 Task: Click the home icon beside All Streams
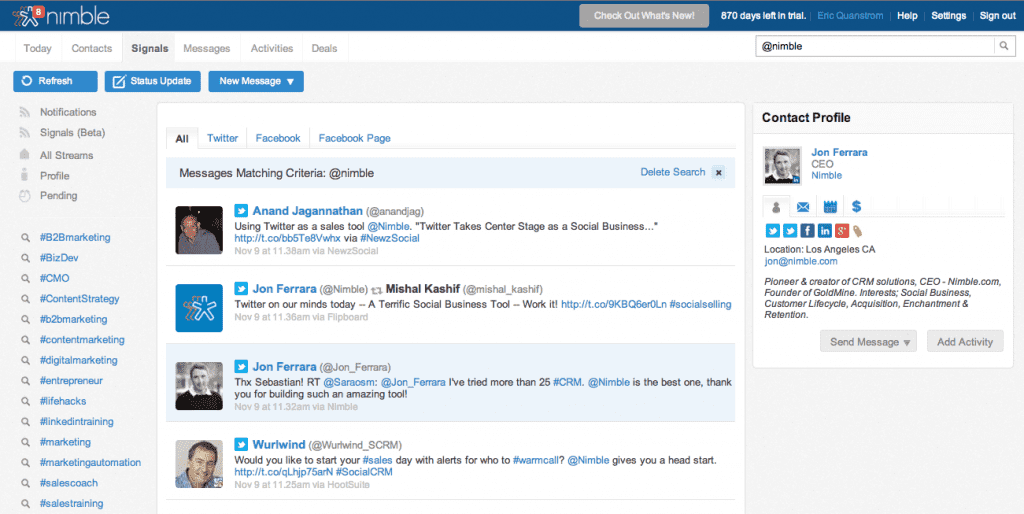[25, 155]
